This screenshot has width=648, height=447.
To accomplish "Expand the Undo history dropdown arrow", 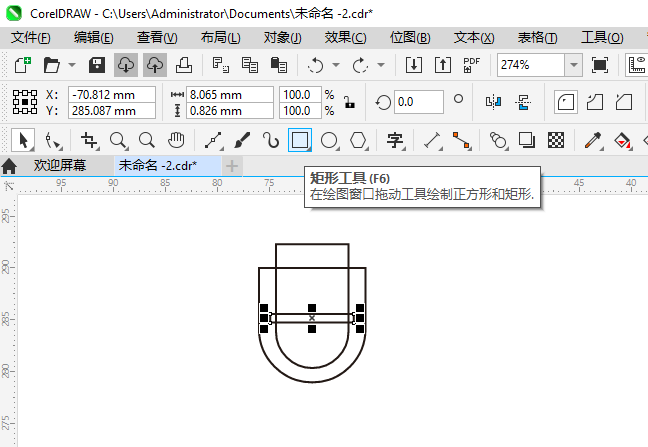I will pos(336,65).
